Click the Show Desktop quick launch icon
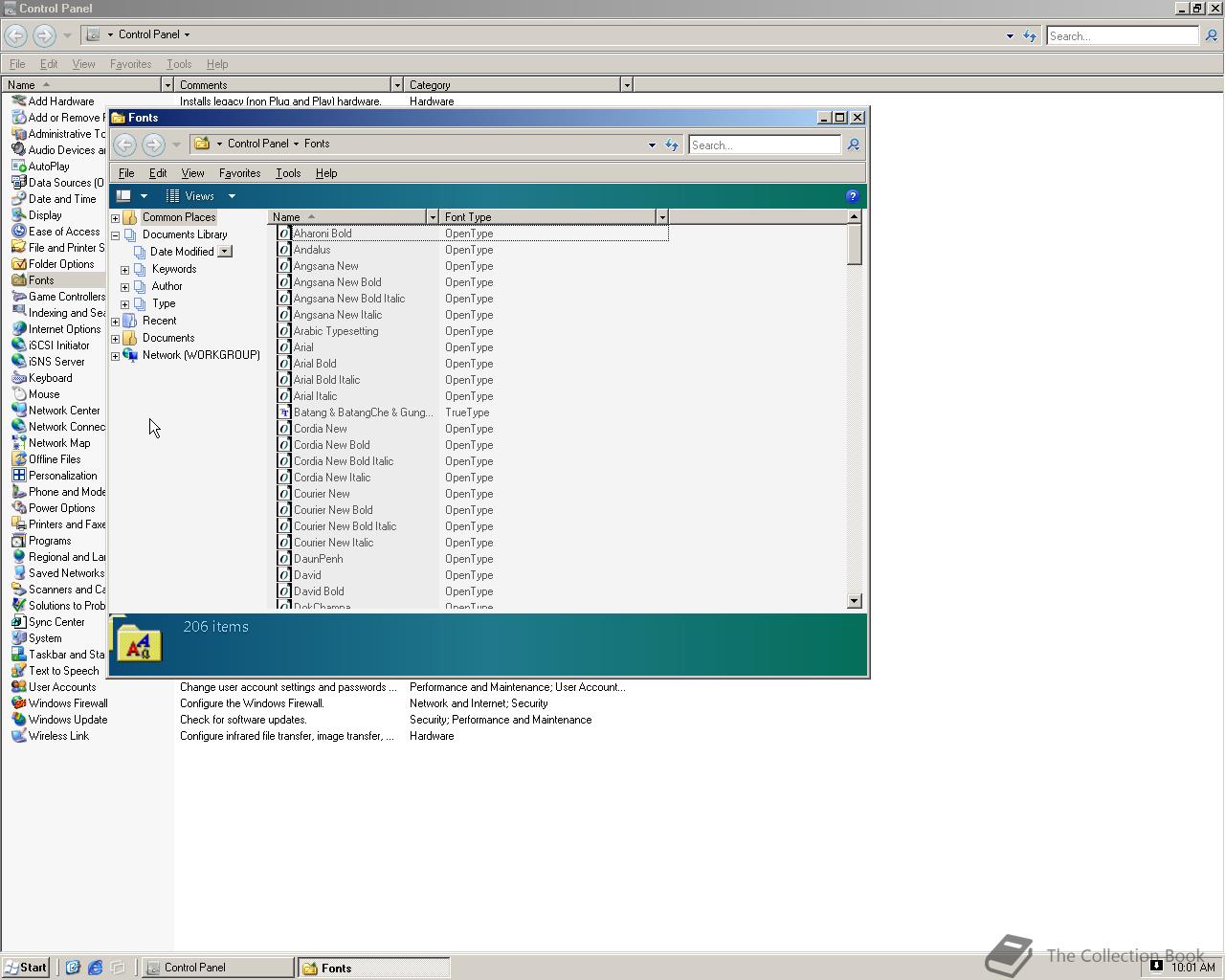Screen dimensions: 1225x980 118,968
